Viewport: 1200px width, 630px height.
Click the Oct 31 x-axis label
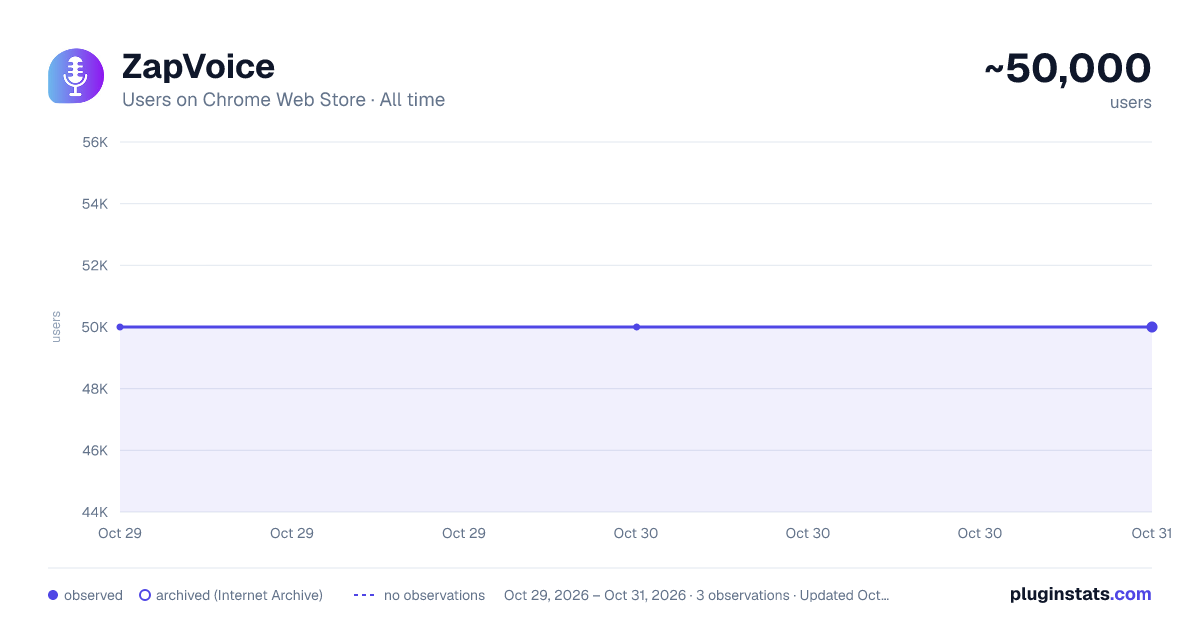click(x=1151, y=533)
